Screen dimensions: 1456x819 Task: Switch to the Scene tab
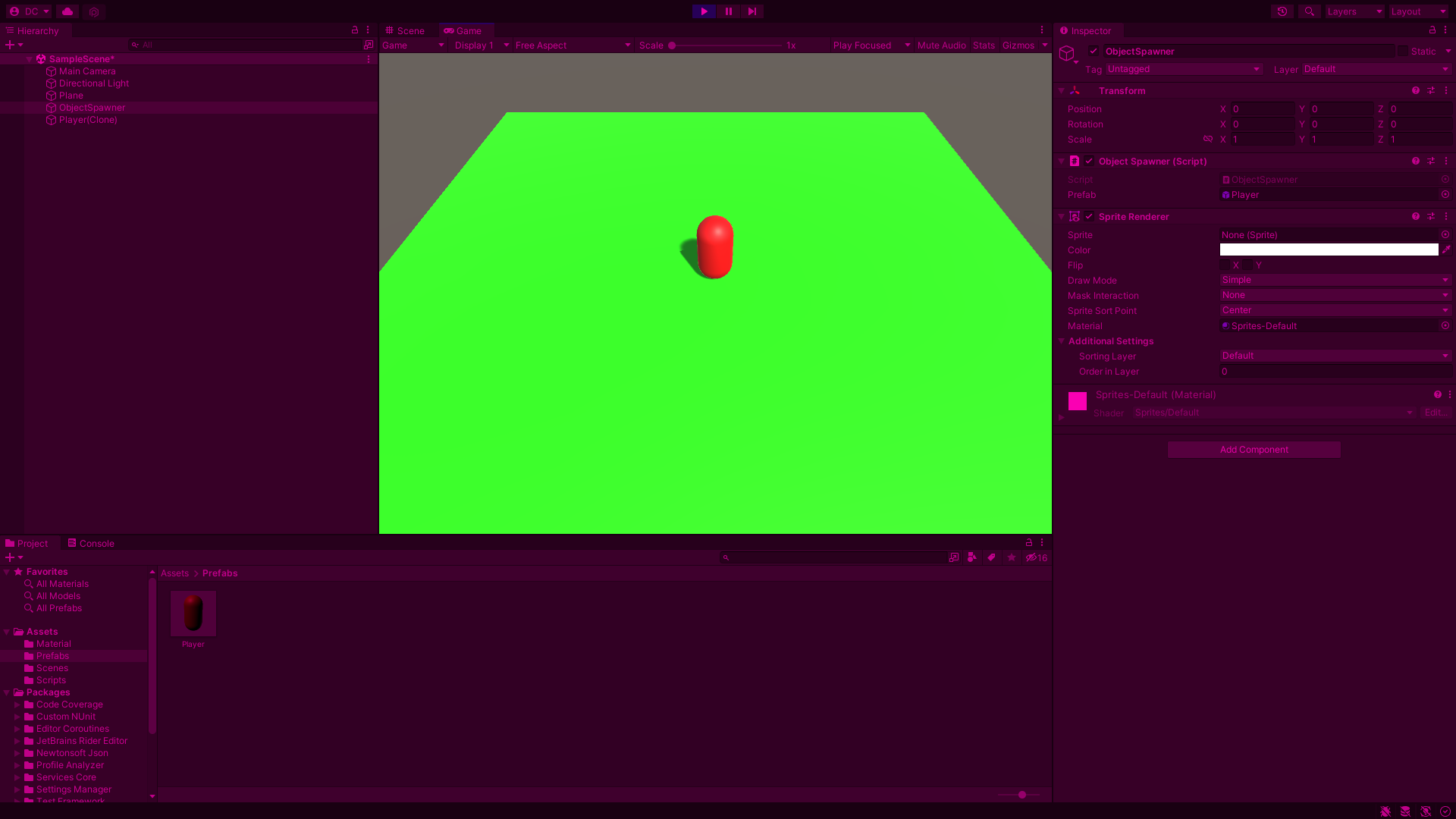[x=405, y=31]
